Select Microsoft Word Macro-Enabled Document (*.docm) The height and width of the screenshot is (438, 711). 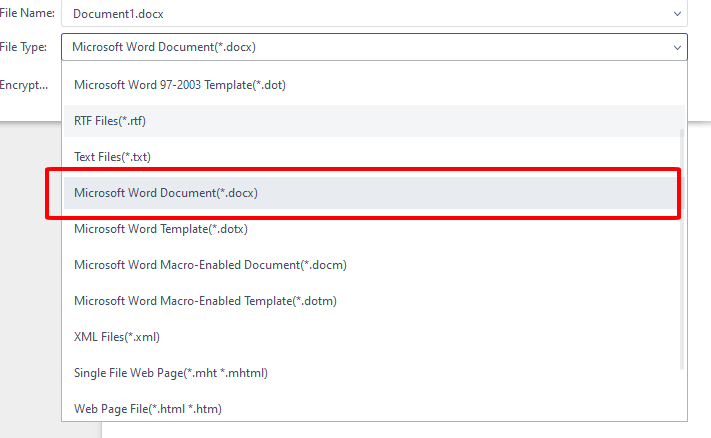pyautogui.click(x=210, y=265)
